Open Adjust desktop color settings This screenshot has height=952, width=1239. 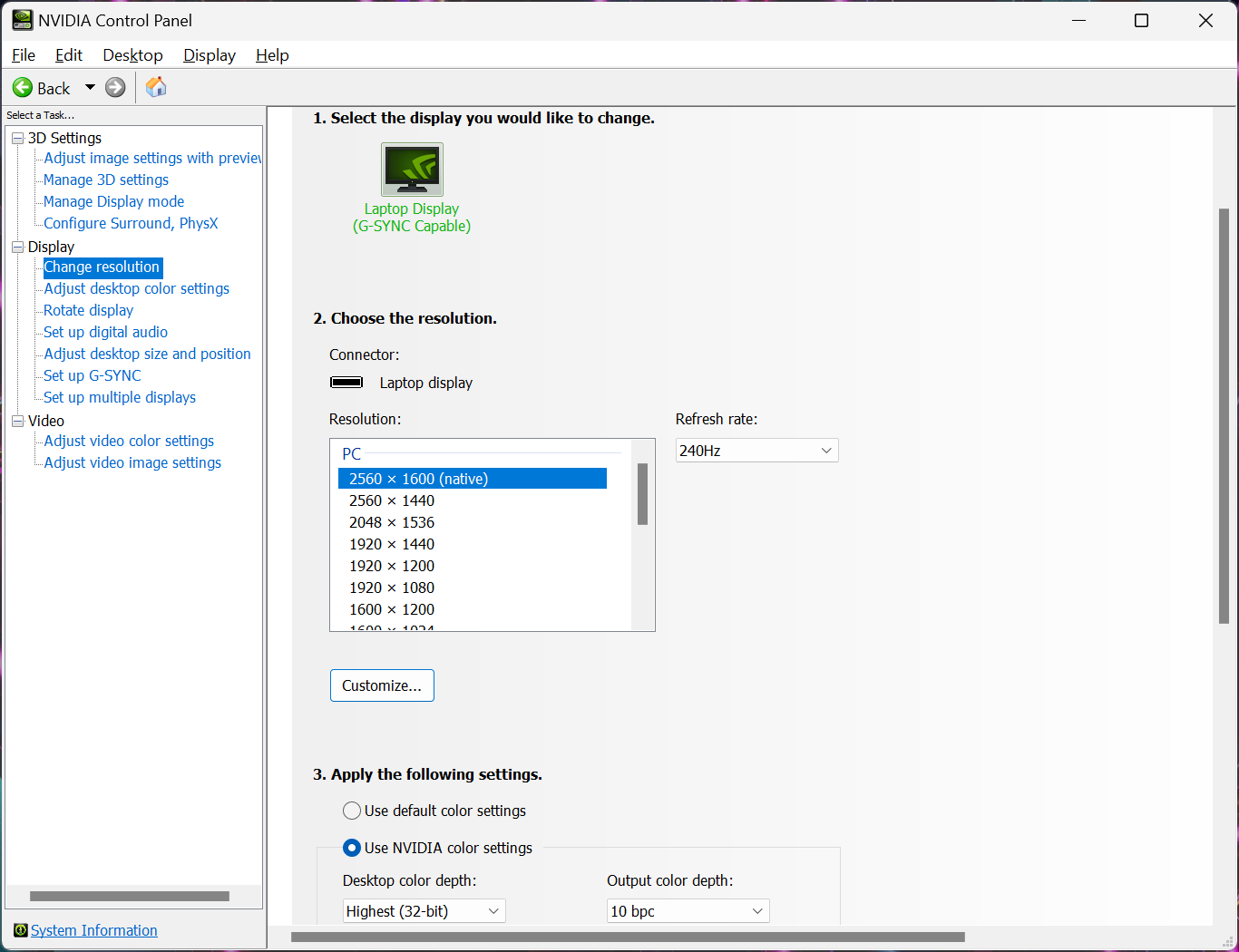pyautogui.click(x=137, y=288)
